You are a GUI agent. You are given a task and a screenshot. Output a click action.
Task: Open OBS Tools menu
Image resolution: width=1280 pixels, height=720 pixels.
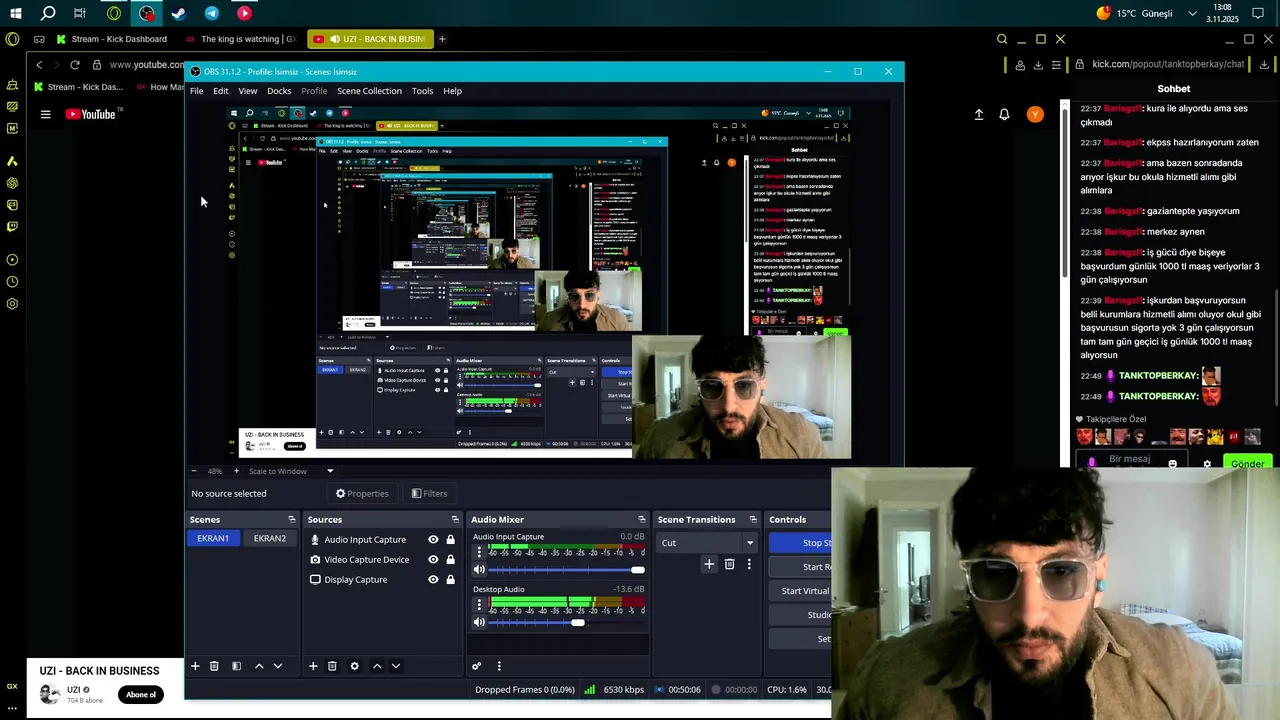pyautogui.click(x=423, y=91)
